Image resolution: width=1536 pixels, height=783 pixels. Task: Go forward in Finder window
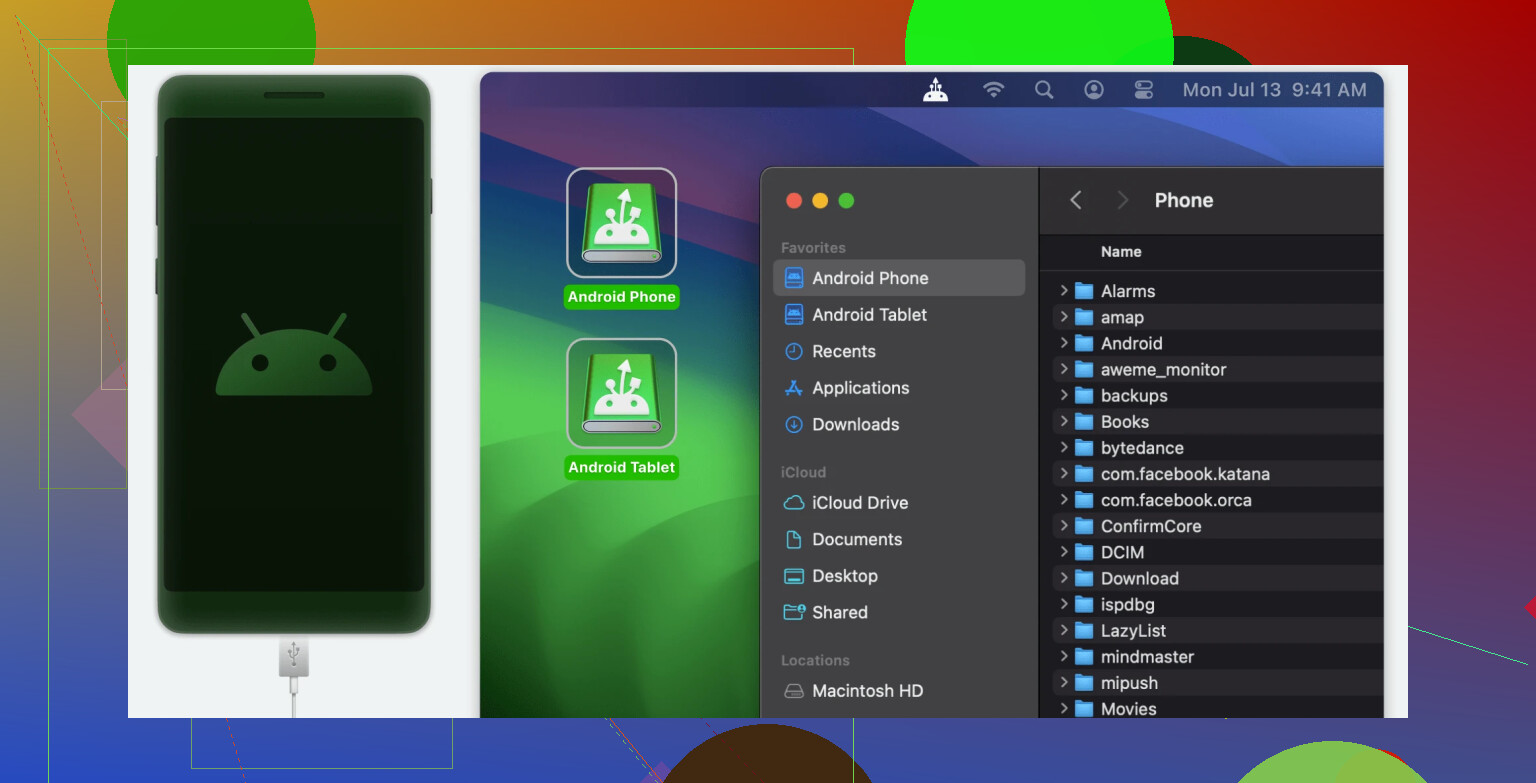1122,200
